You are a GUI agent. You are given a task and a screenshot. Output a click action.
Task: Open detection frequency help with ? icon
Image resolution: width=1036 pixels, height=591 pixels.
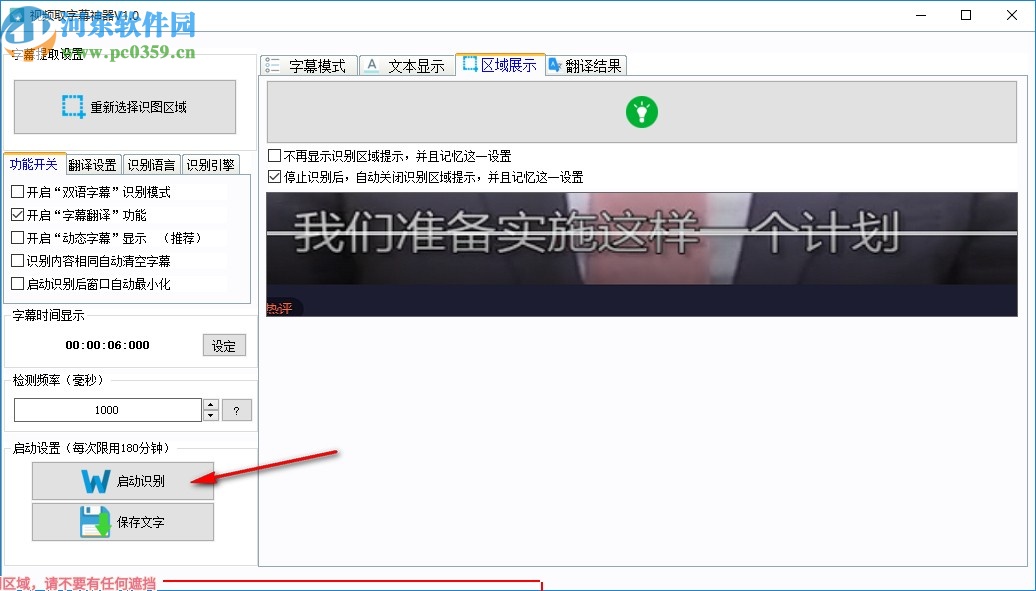click(237, 409)
